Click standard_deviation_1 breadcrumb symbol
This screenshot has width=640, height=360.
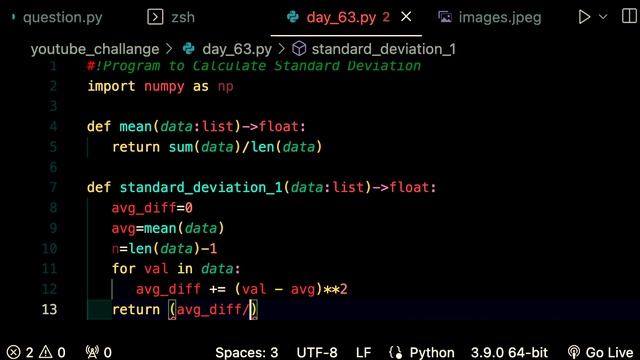click(384, 49)
